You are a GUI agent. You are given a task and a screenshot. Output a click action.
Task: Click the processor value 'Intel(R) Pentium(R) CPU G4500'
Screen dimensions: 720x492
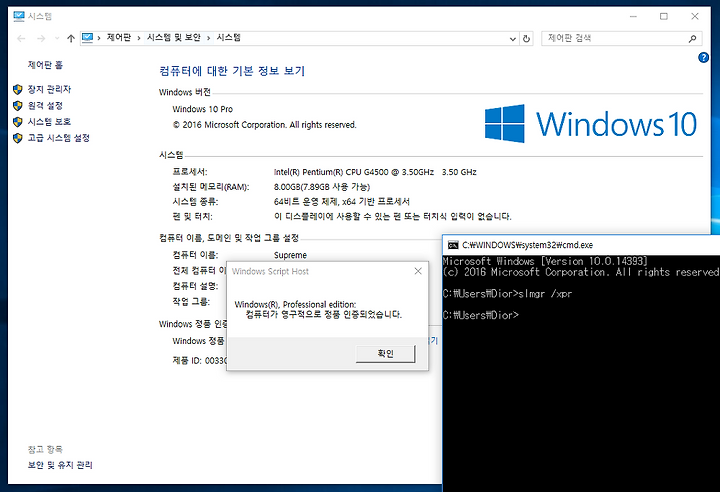[331, 172]
